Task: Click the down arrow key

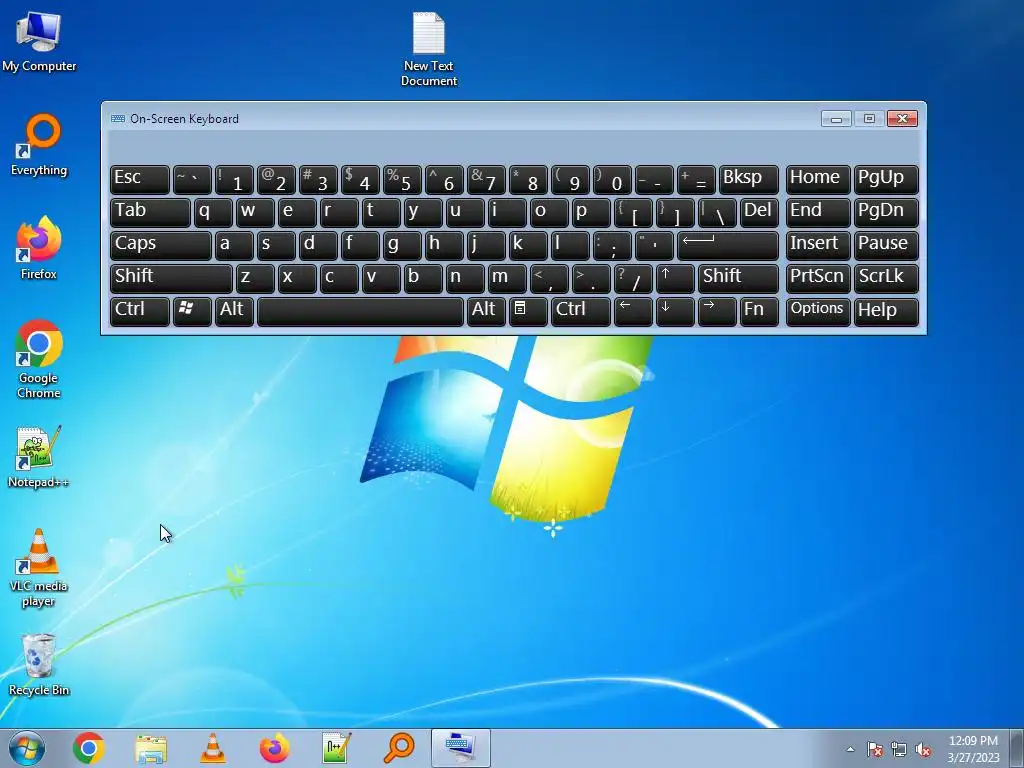Action: [x=675, y=312]
